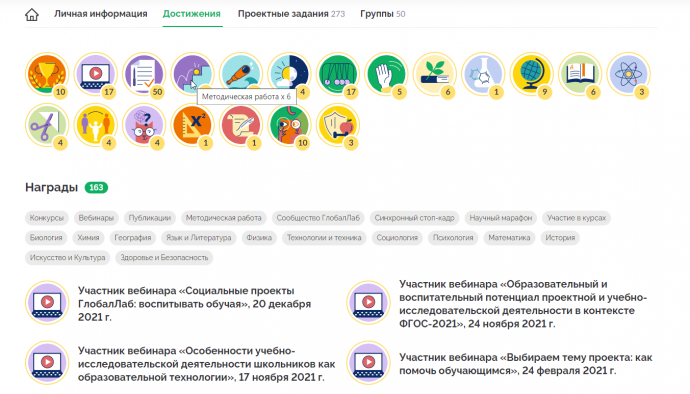The image size is (690, 394).
Task: Switch to Личная информация tab
Action: [x=101, y=14]
